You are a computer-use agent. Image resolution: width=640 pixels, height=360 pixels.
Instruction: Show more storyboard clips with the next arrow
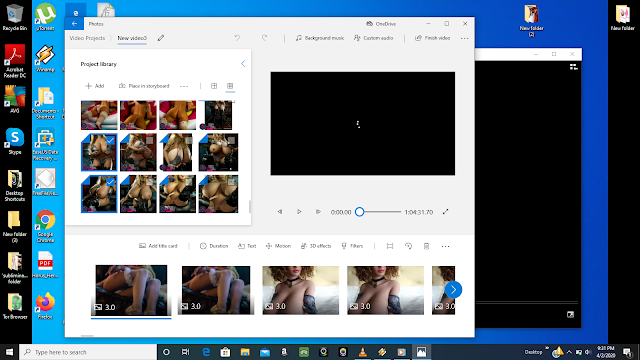(453, 290)
